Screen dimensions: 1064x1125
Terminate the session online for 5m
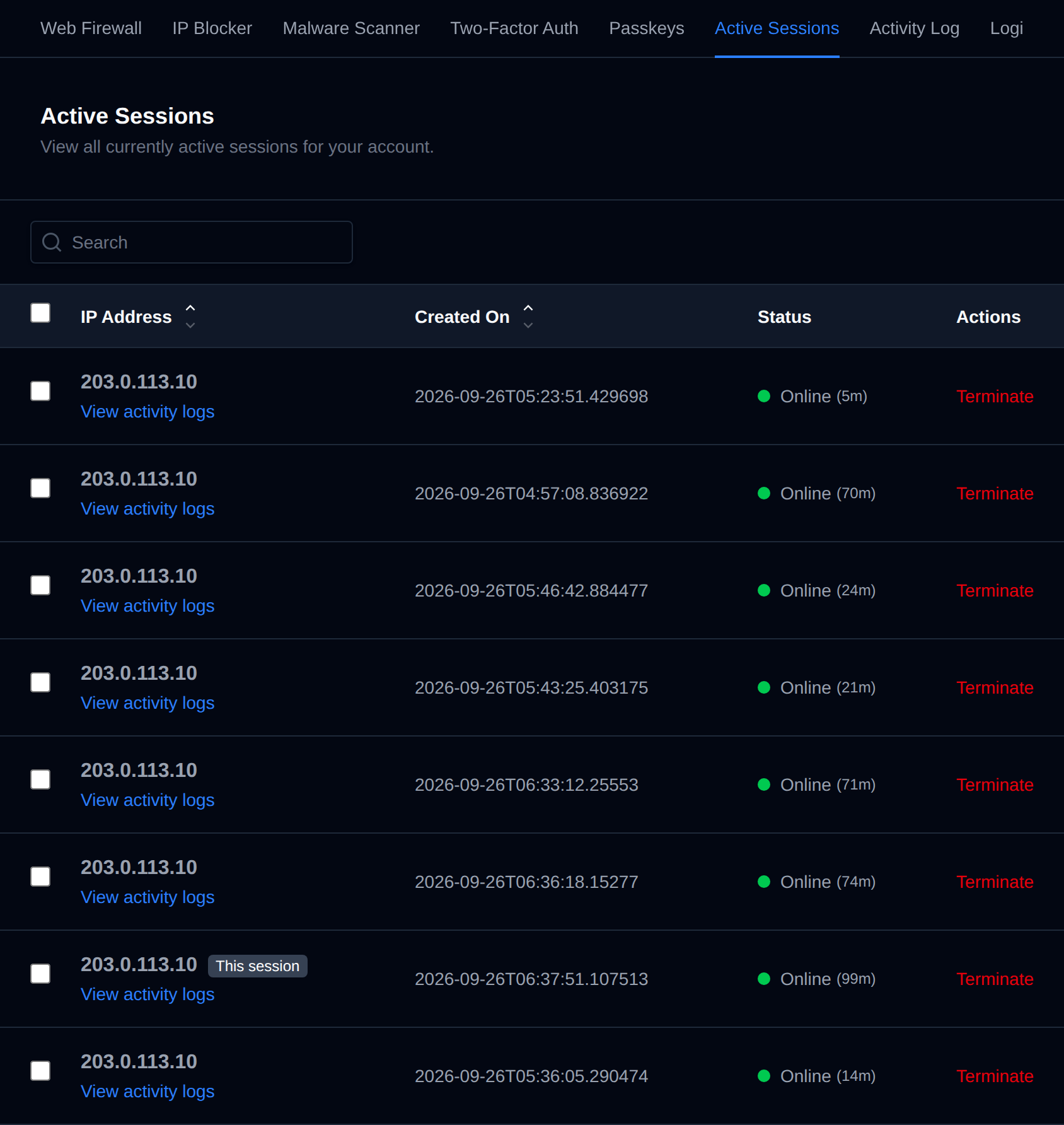(x=995, y=397)
